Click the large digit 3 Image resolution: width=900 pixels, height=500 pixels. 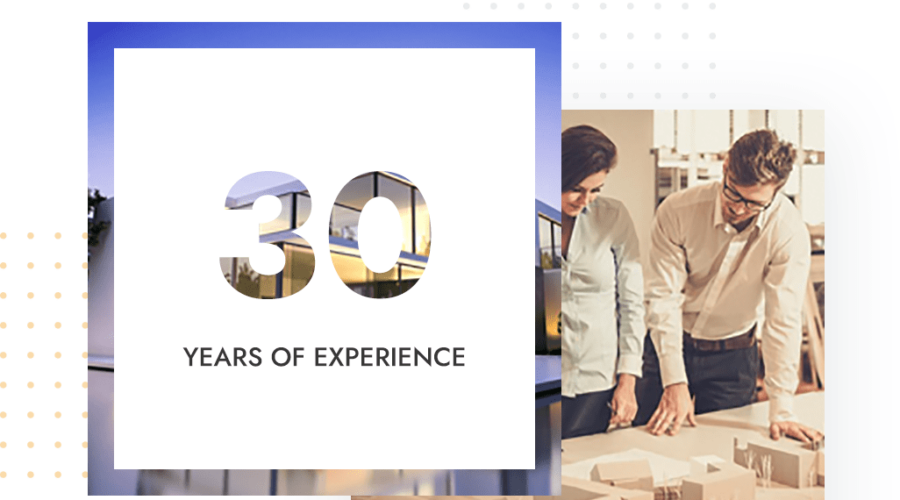267,236
